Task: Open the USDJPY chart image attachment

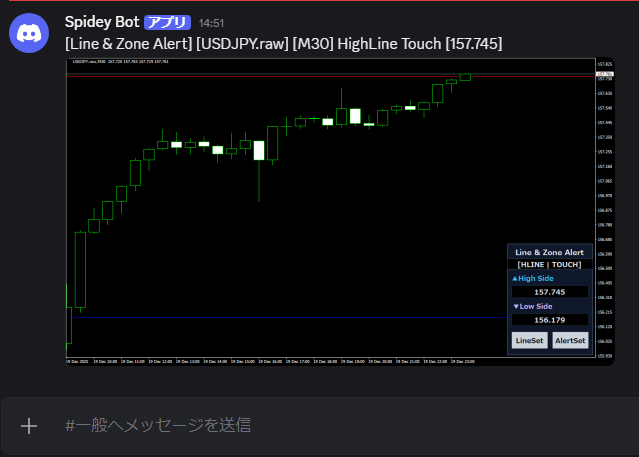Action: click(340, 211)
